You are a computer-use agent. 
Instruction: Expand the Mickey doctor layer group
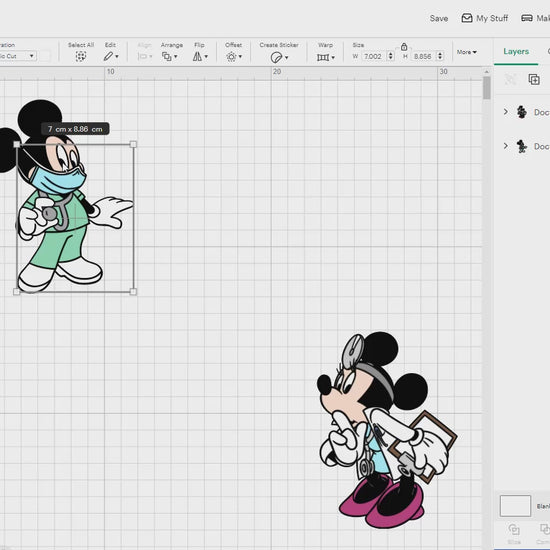(x=505, y=146)
